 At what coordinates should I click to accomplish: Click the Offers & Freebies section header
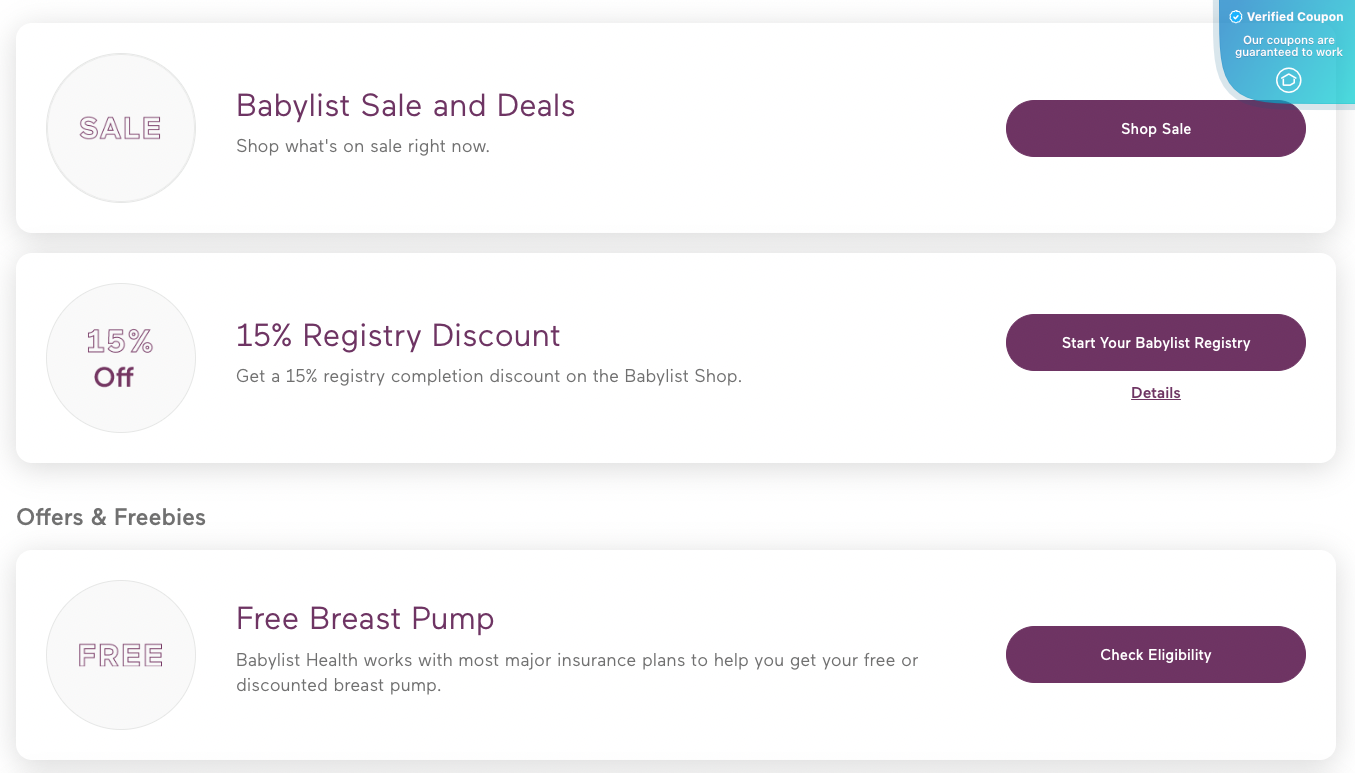[110, 517]
